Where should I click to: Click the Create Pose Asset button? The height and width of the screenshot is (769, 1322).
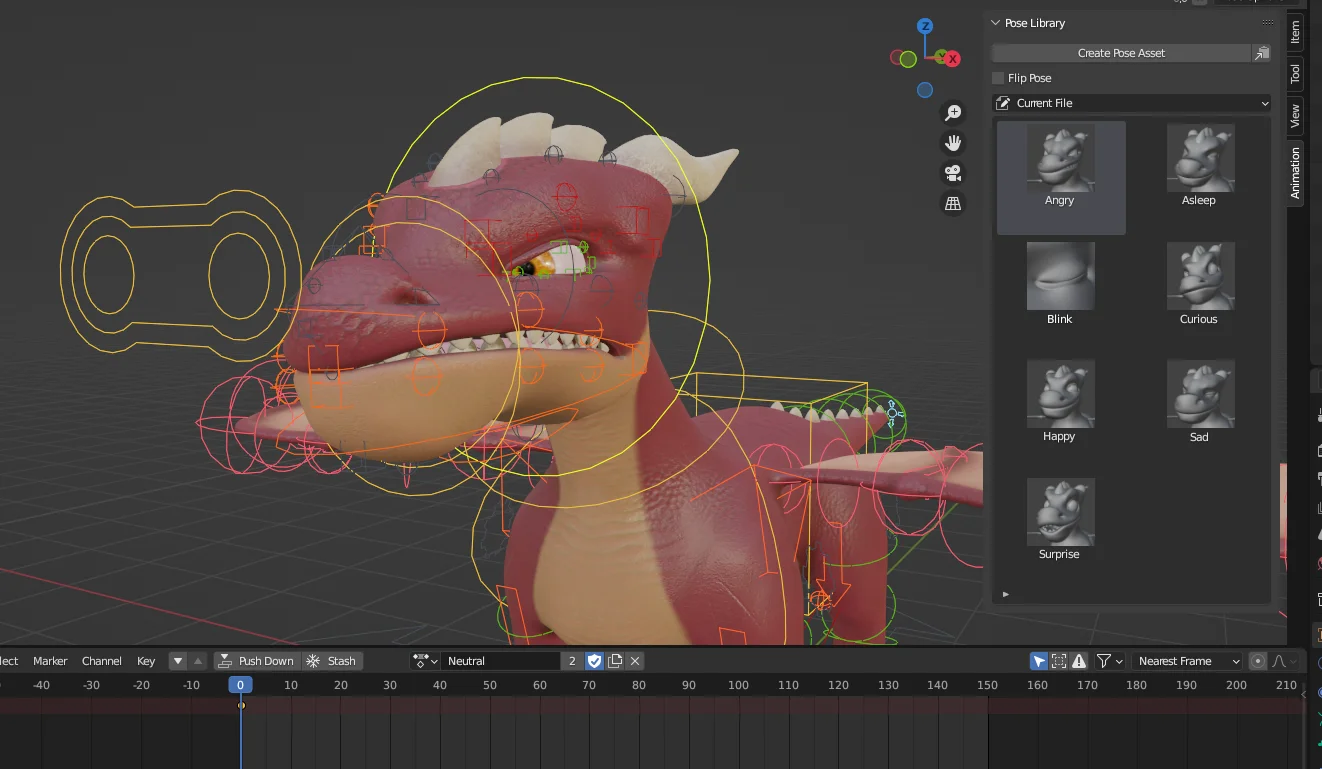click(x=1120, y=52)
